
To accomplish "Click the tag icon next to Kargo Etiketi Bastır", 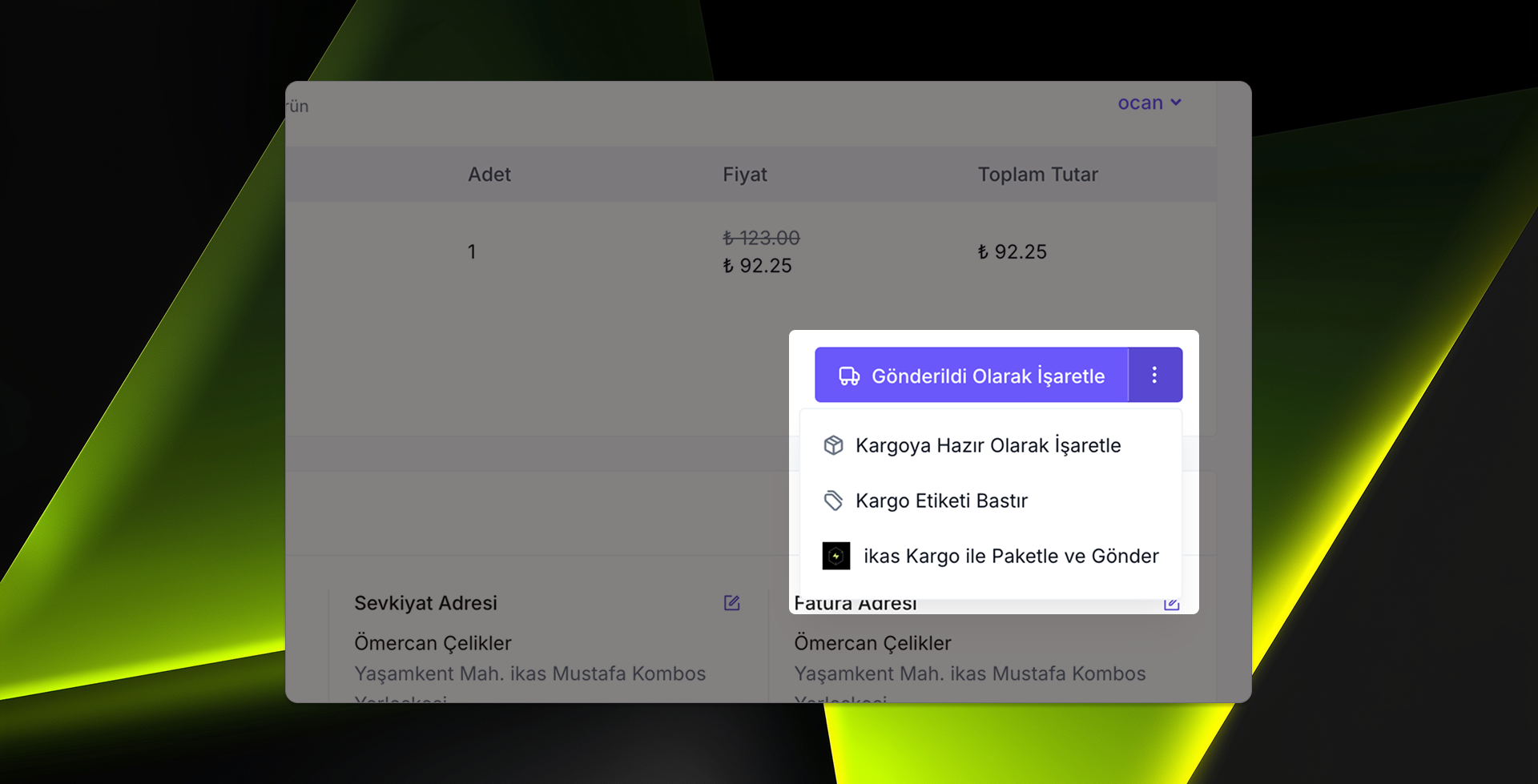I will pos(835,501).
